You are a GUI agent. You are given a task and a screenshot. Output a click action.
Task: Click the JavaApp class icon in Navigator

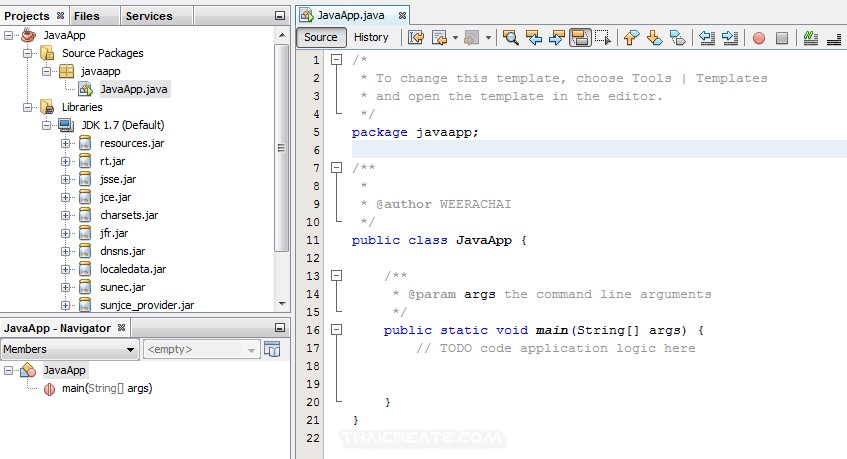[28, 370]
